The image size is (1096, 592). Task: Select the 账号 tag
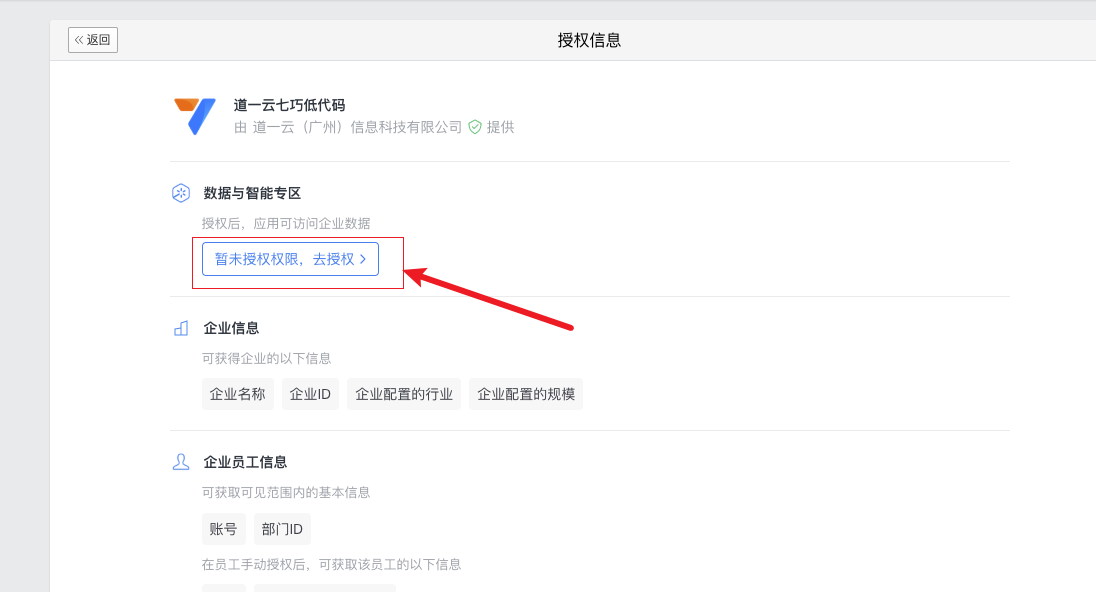(224, 529)
